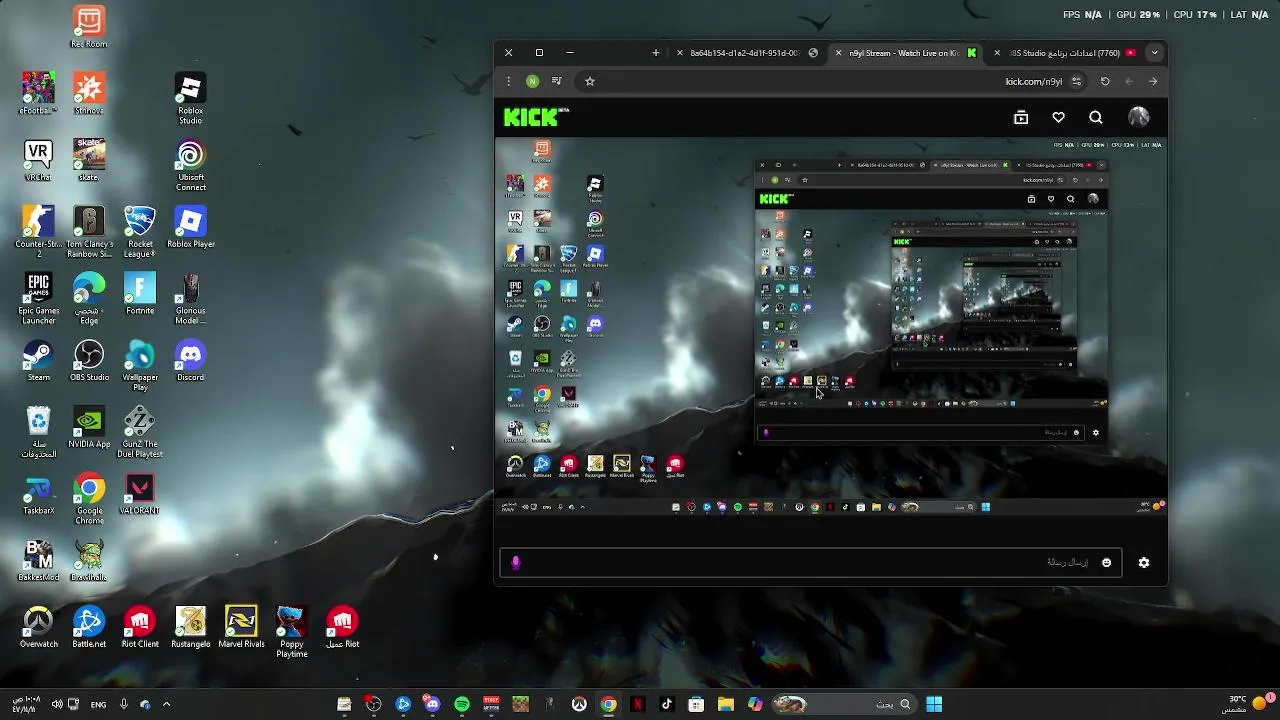
Task: Expand the system tray hidden icons
Action: tap(166, 704)
